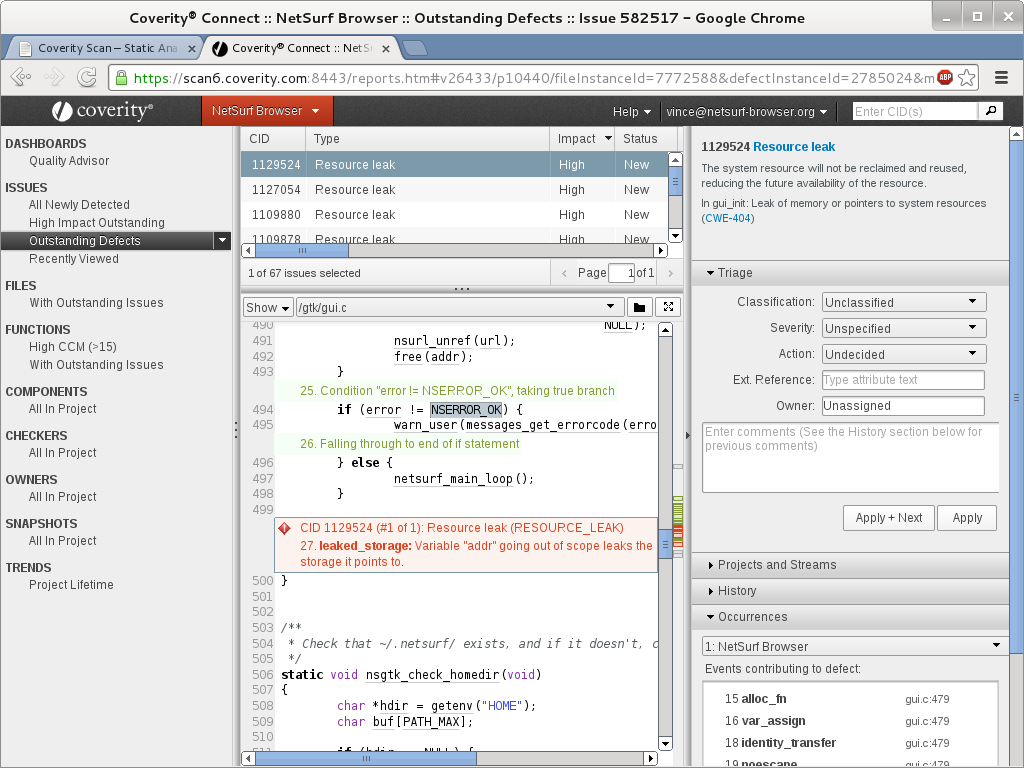Open the Show dropdown above the code
This screenshot has width=1024, height=768.
[268, 307]
